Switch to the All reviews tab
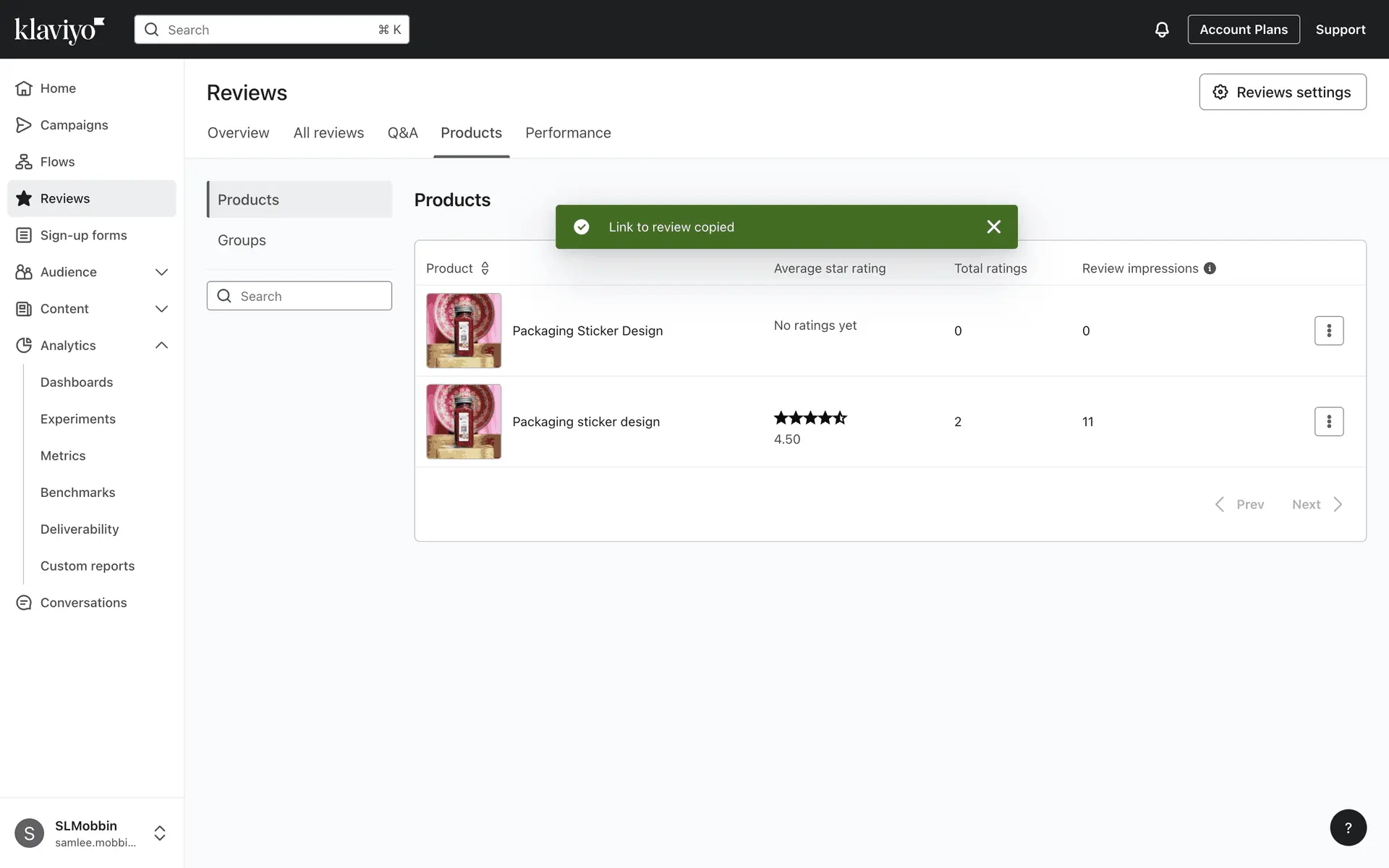Image resolution: width=1389 pixels, height=868 pixels. click(x=328, y=133)
